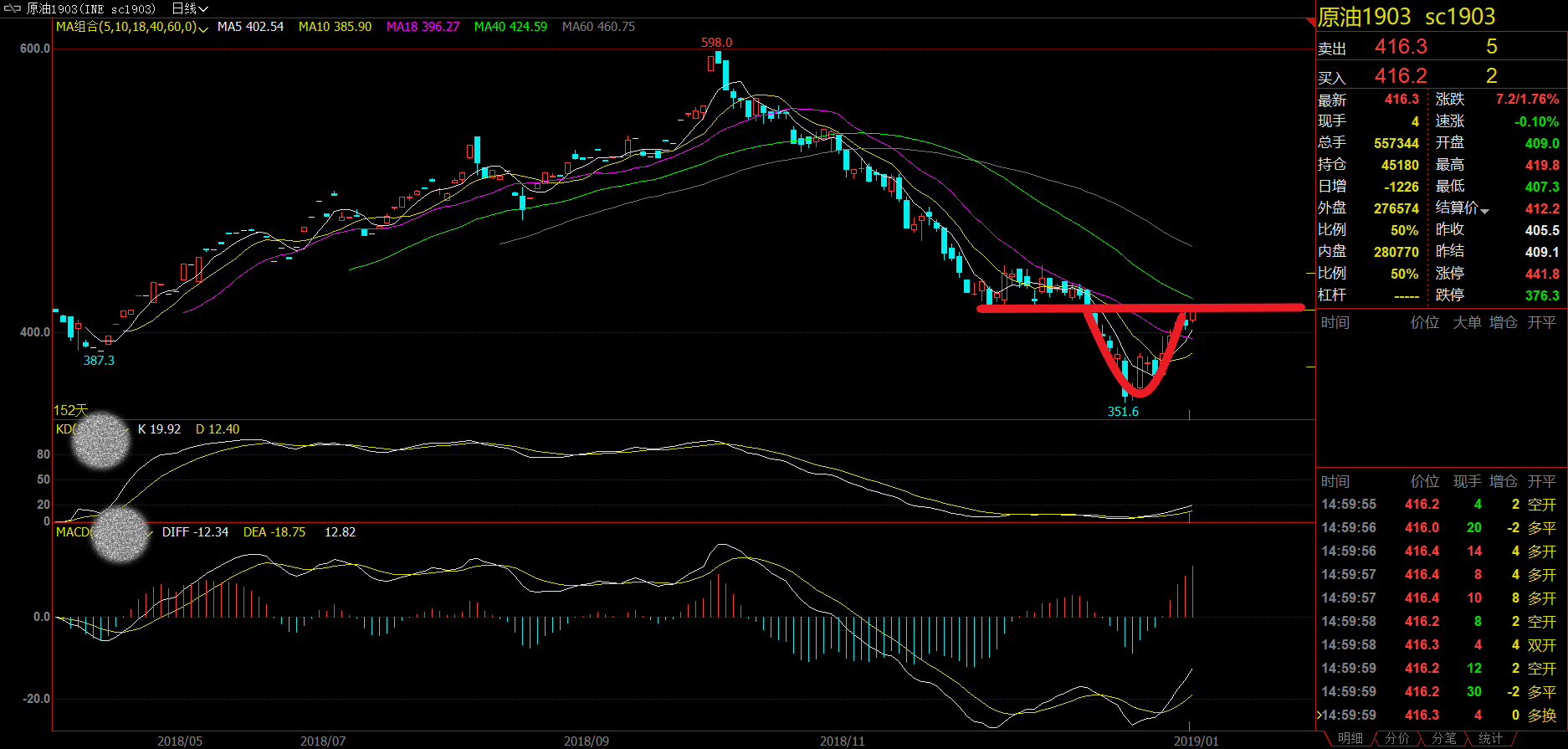This screenshot has height=749, width=1568.
Task: Click the 最低 value 407.3
Action: [1542, 187]
